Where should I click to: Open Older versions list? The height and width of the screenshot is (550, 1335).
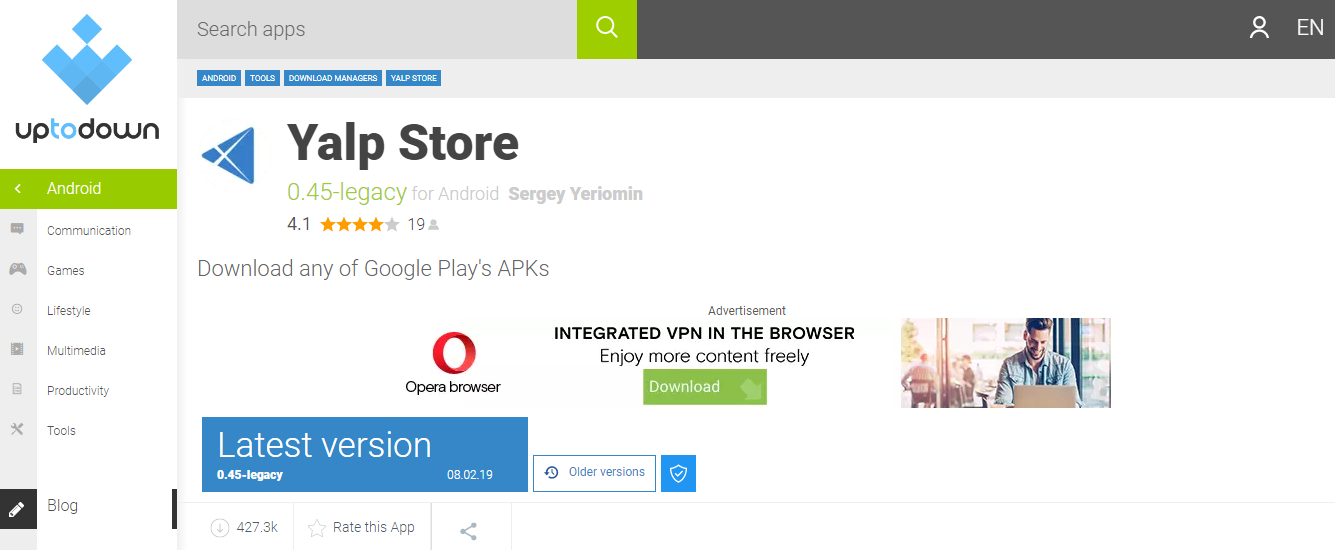coord(594,473)
